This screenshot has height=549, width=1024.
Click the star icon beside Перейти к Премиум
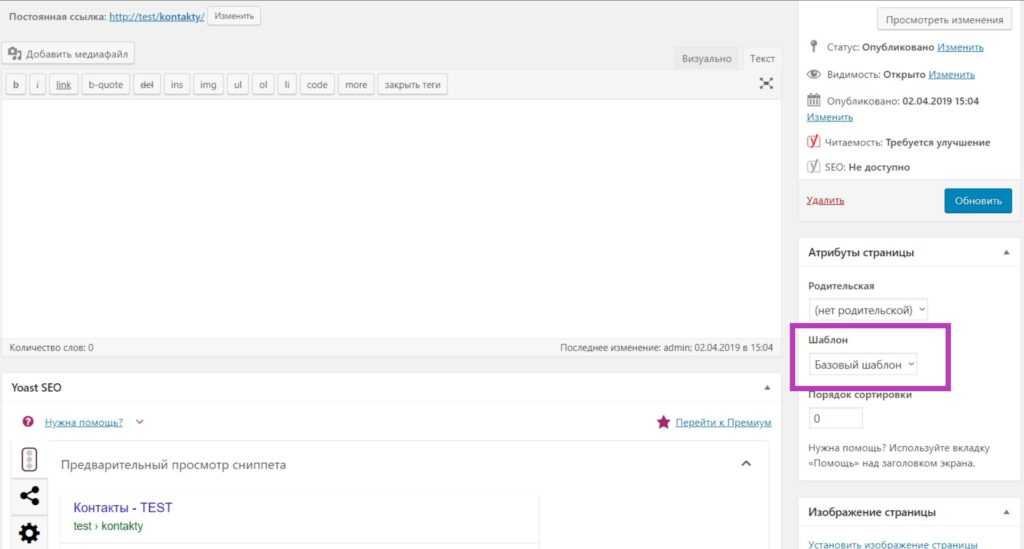point(663,422)
